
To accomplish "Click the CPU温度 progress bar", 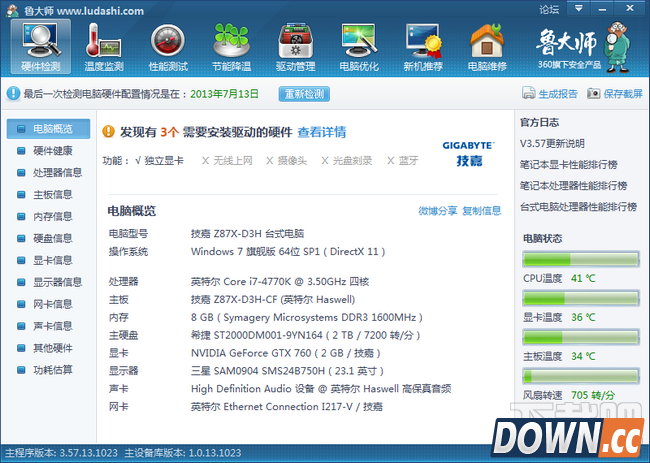I will tap(581, 259).
